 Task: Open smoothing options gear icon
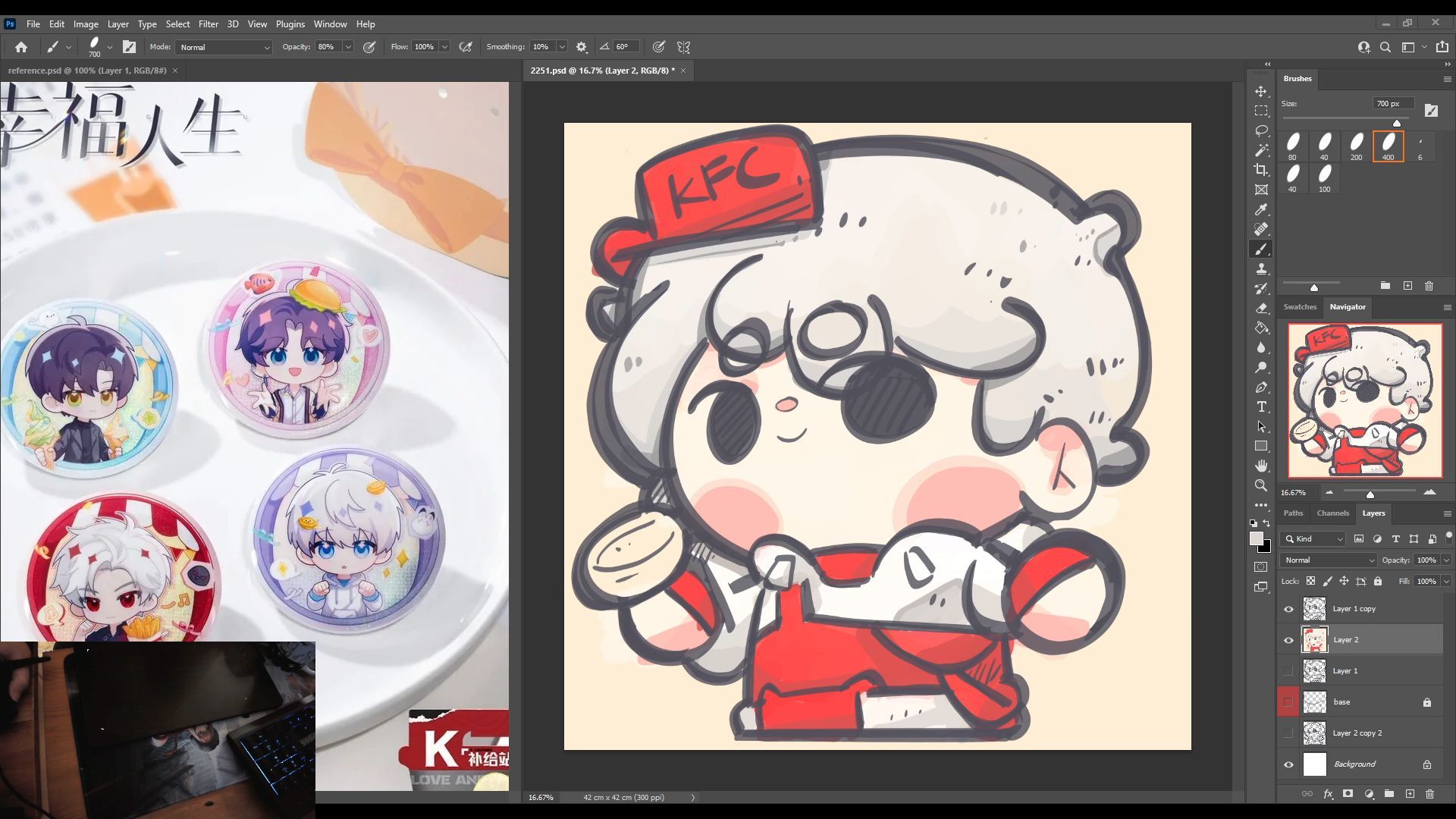point(582,47)
